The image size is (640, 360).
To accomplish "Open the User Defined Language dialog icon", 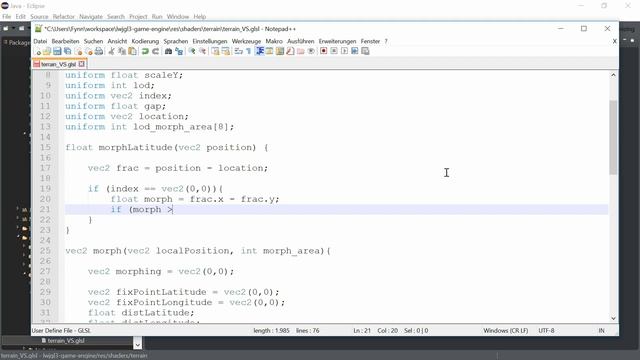I will [269, 51].
